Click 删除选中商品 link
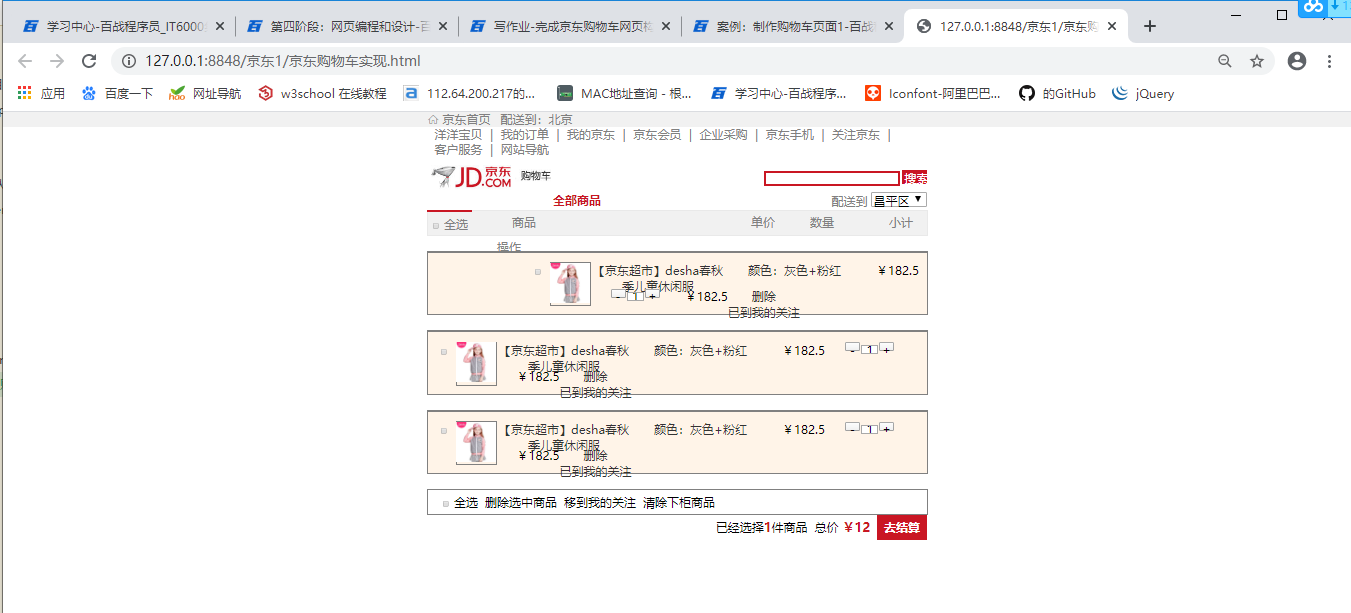 [521, 503]
